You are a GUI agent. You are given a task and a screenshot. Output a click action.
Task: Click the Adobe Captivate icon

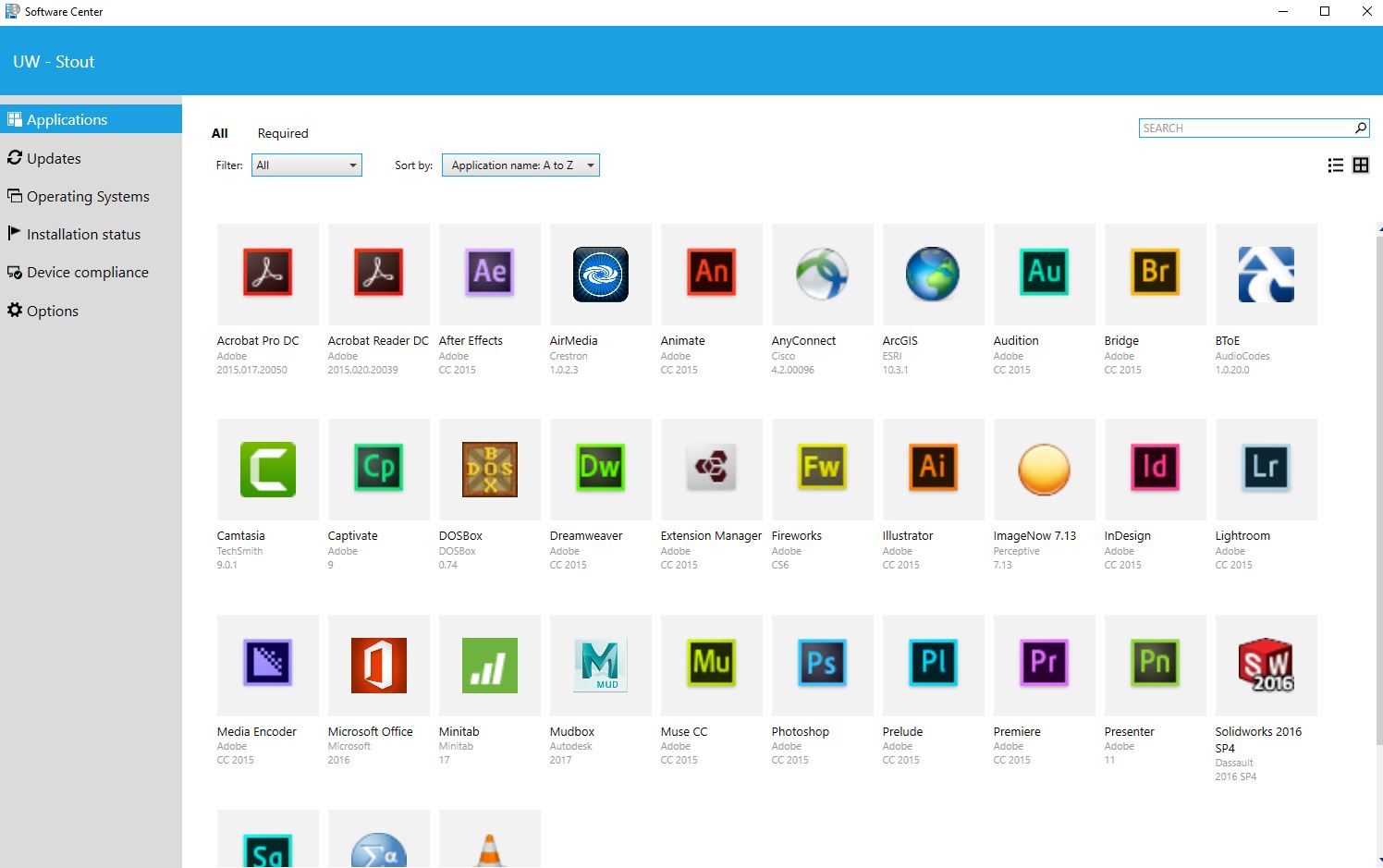[379, 470]
